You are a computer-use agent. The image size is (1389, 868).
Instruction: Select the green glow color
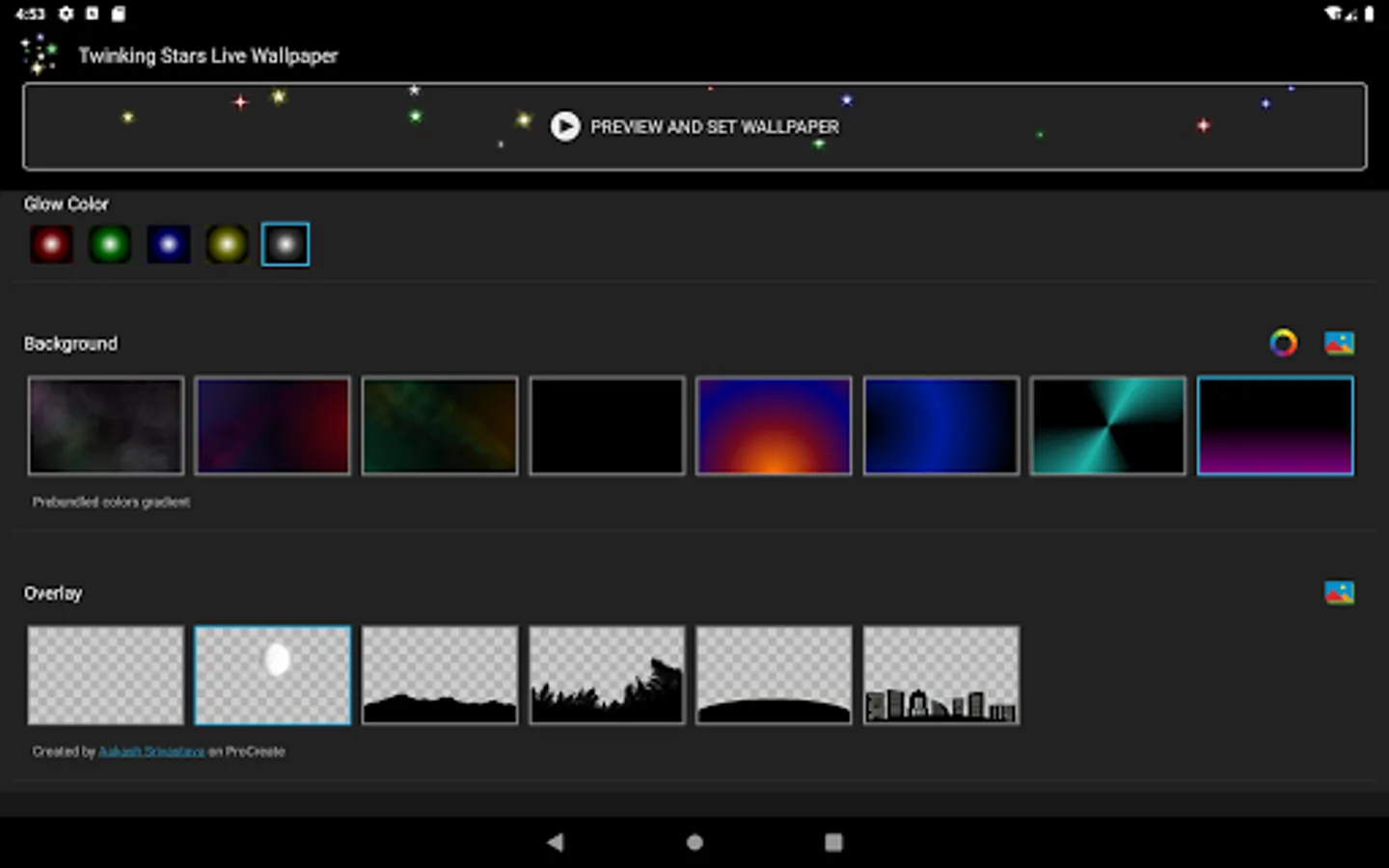110,245
